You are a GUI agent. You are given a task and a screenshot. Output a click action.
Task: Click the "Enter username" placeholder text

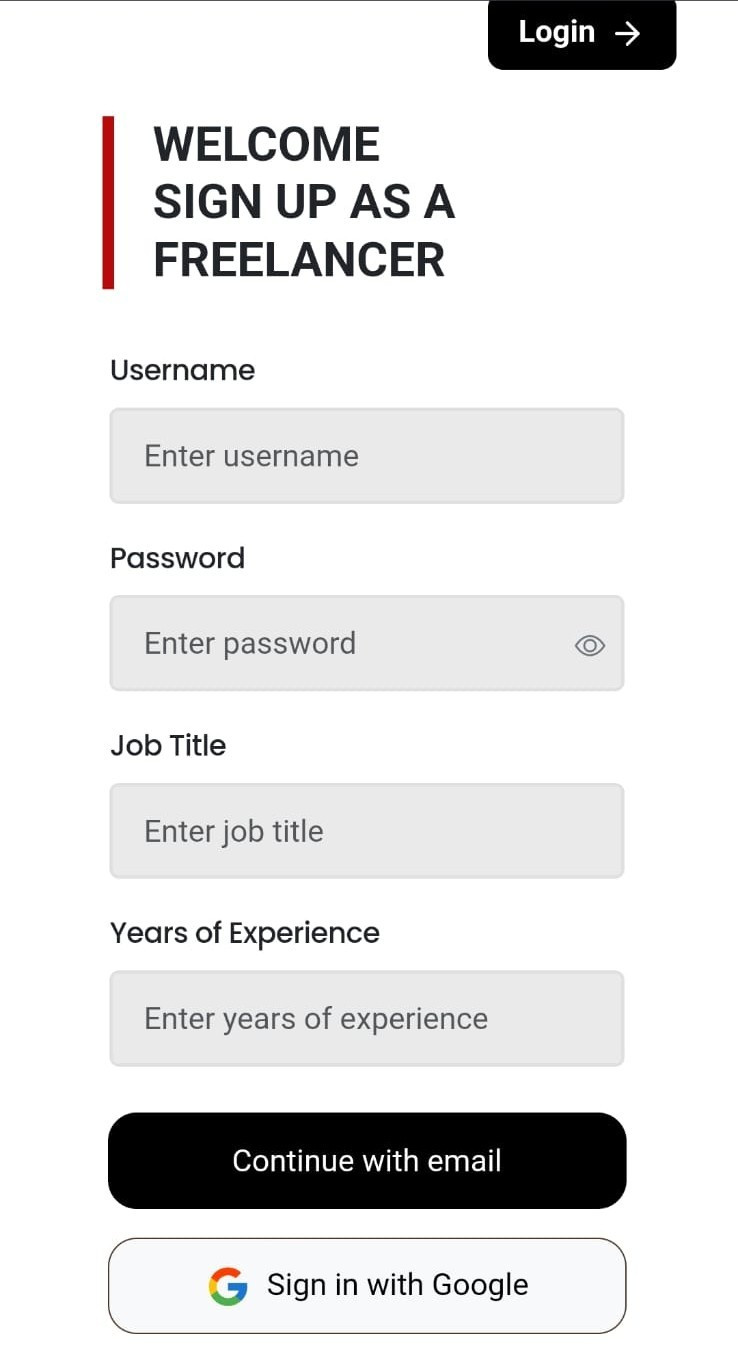coord(251,456)
